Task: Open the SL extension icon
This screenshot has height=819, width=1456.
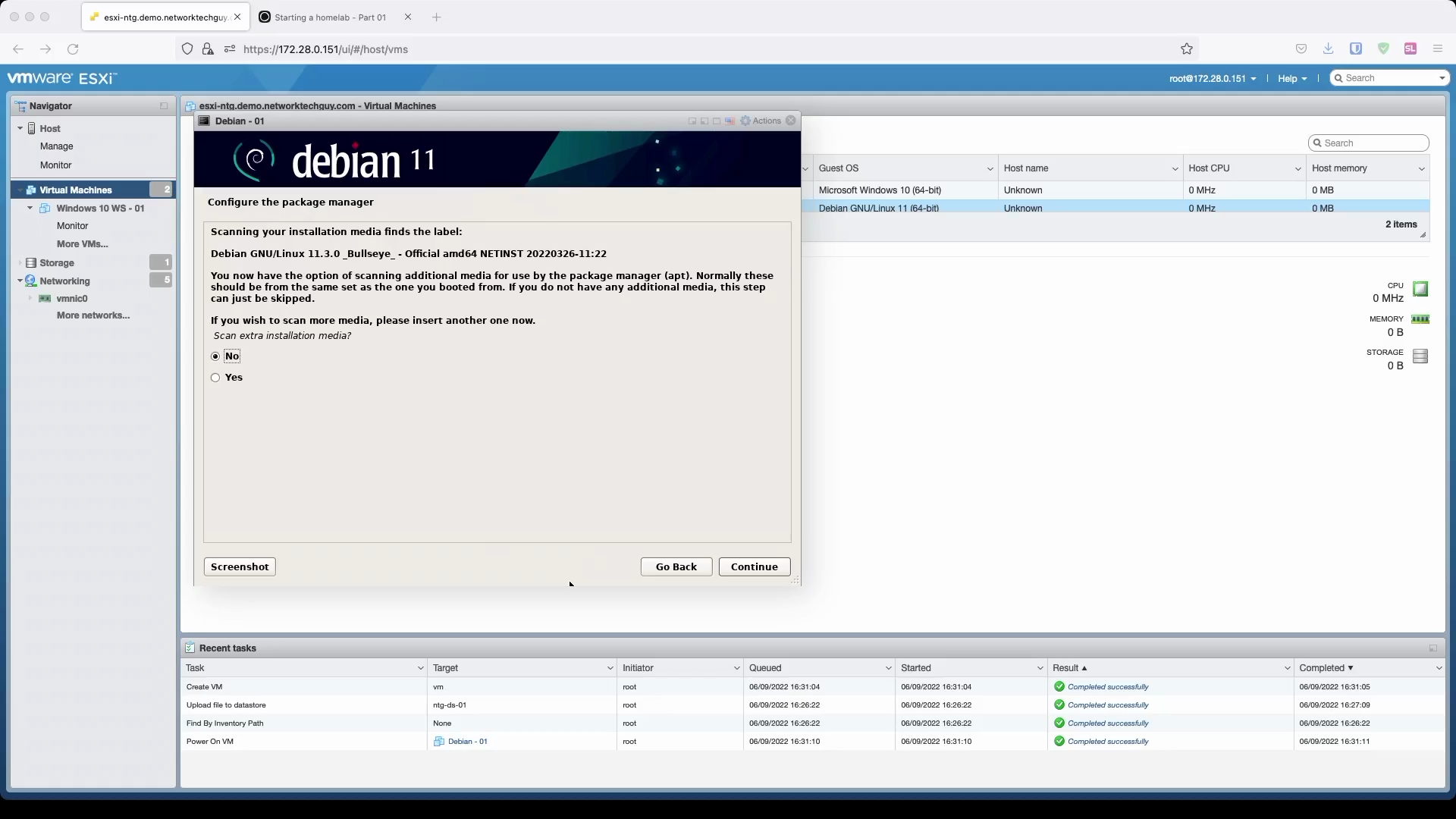Action: 1410,49
